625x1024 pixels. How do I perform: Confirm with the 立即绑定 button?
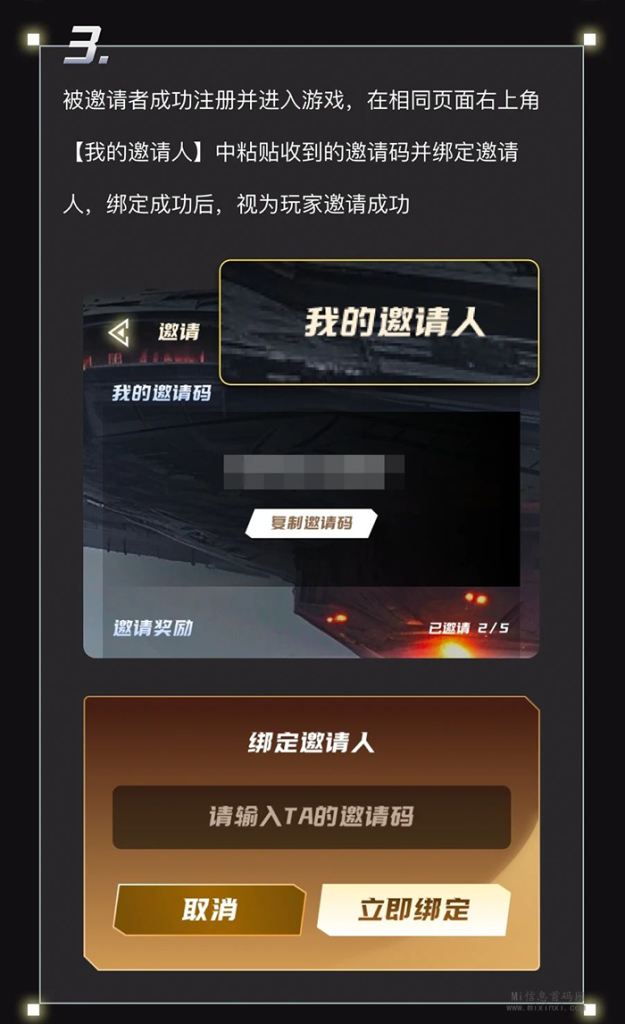pos(414,909)
